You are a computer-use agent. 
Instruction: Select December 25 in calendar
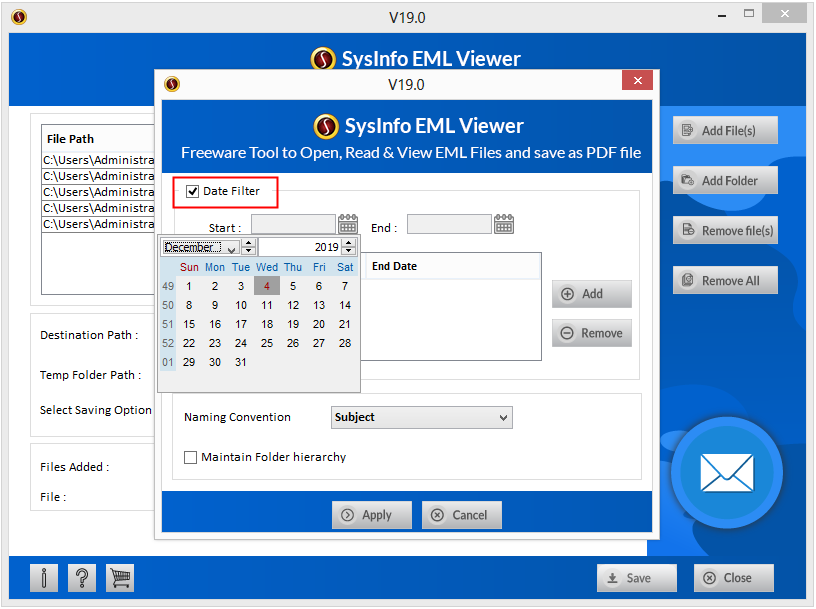pyautogui.click(x=267, y=343)
